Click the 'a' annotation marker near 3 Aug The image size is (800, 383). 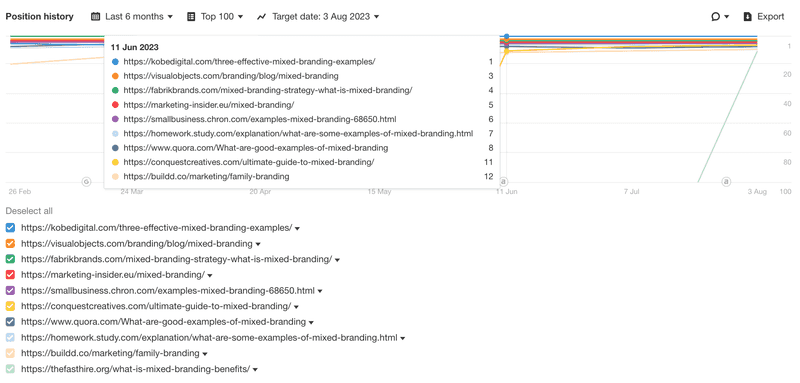click(x=726, y=182)
